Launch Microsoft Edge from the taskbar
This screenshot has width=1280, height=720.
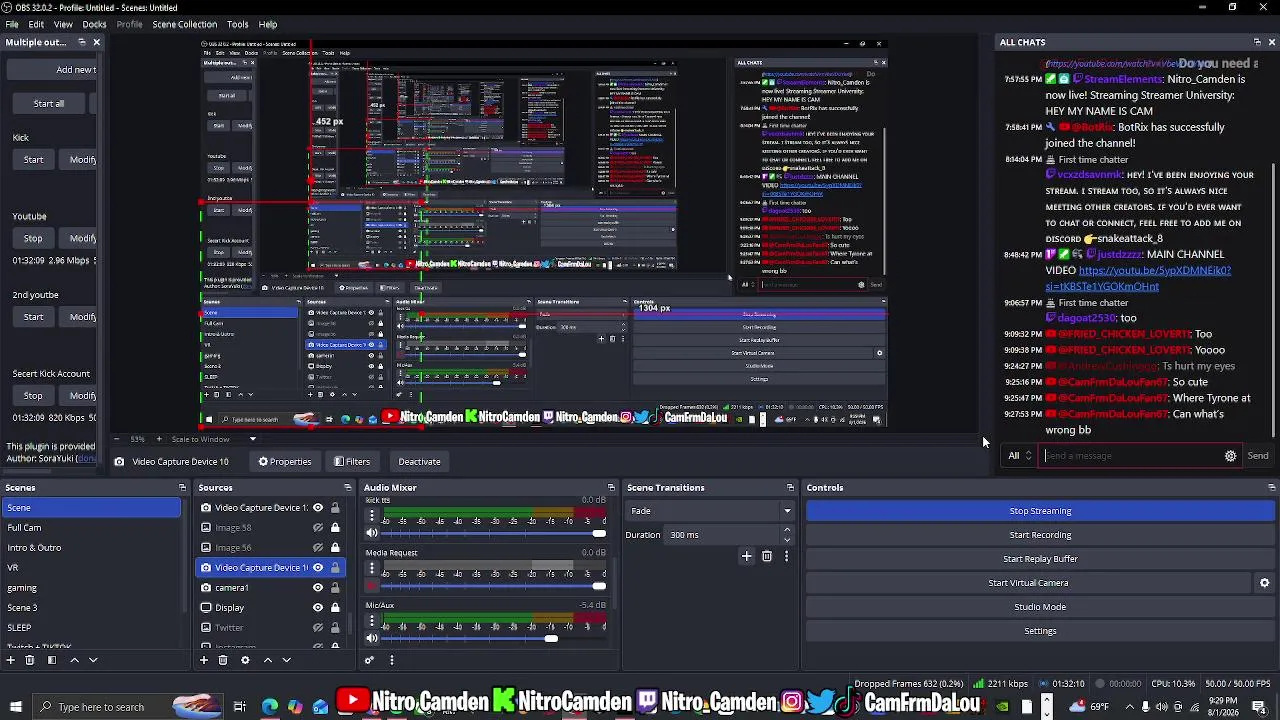269,707
